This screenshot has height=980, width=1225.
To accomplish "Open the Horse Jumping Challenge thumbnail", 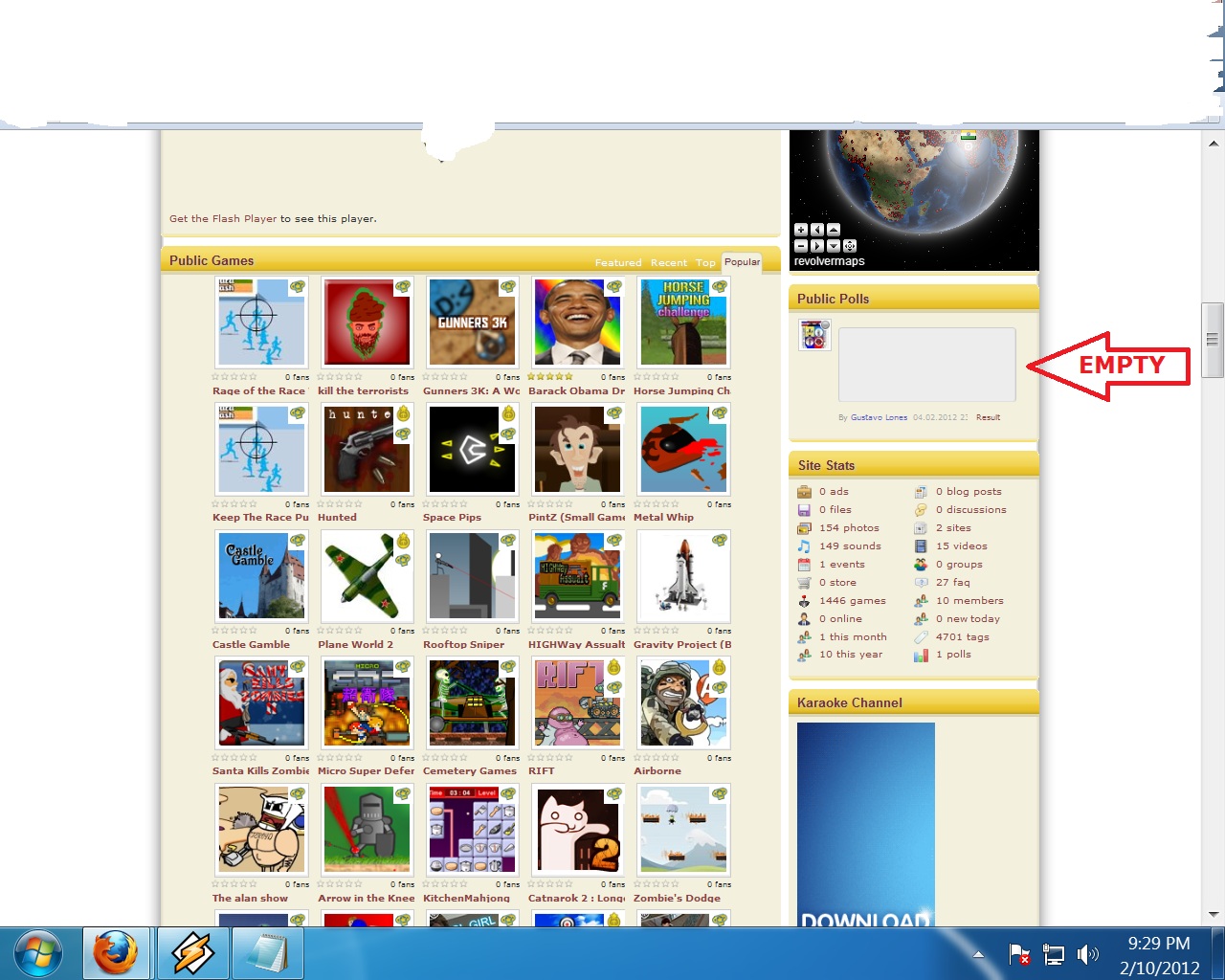I will click(x=683, y=323).
